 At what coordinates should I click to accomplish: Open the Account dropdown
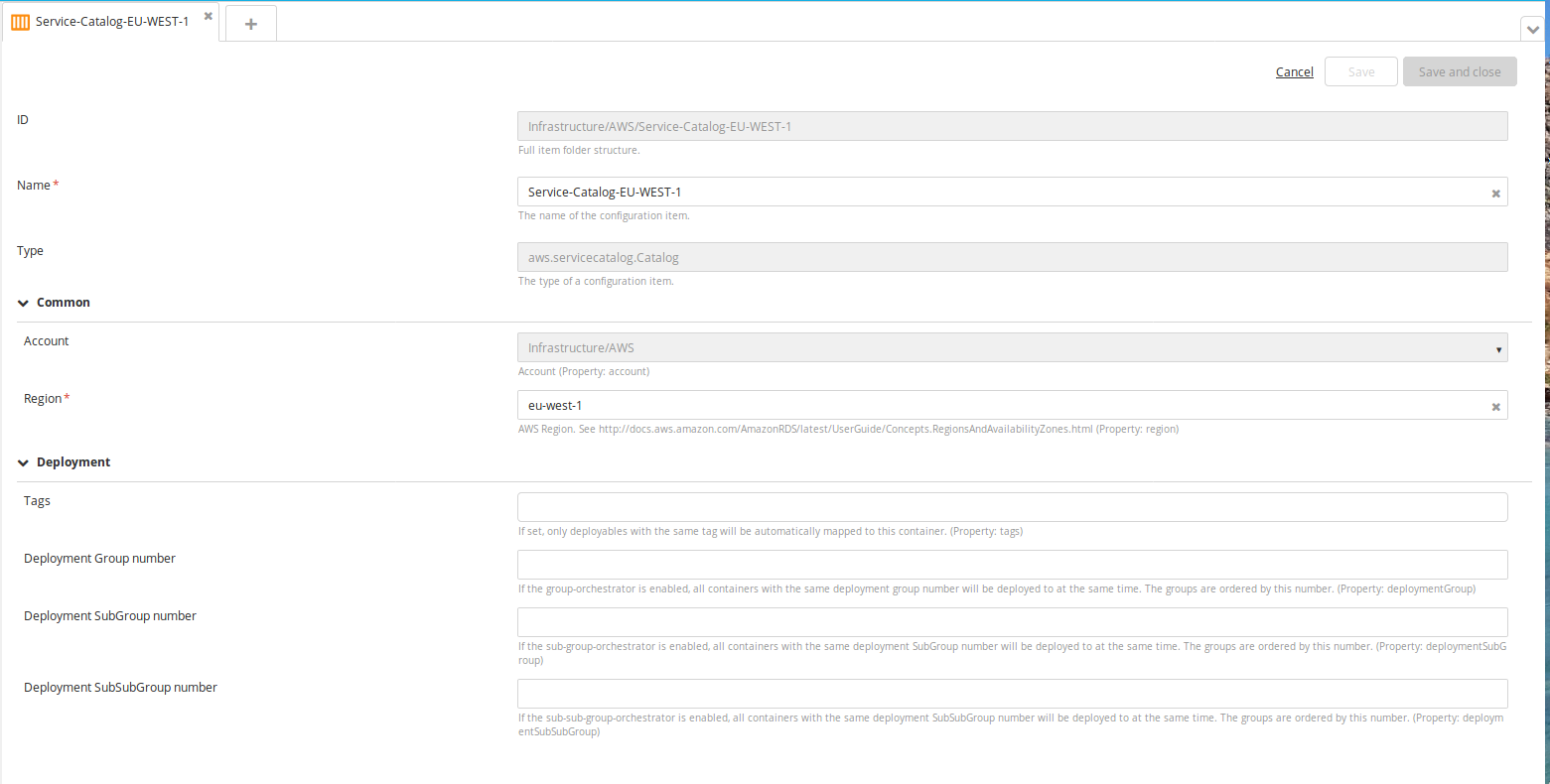tap(1011, 348)
